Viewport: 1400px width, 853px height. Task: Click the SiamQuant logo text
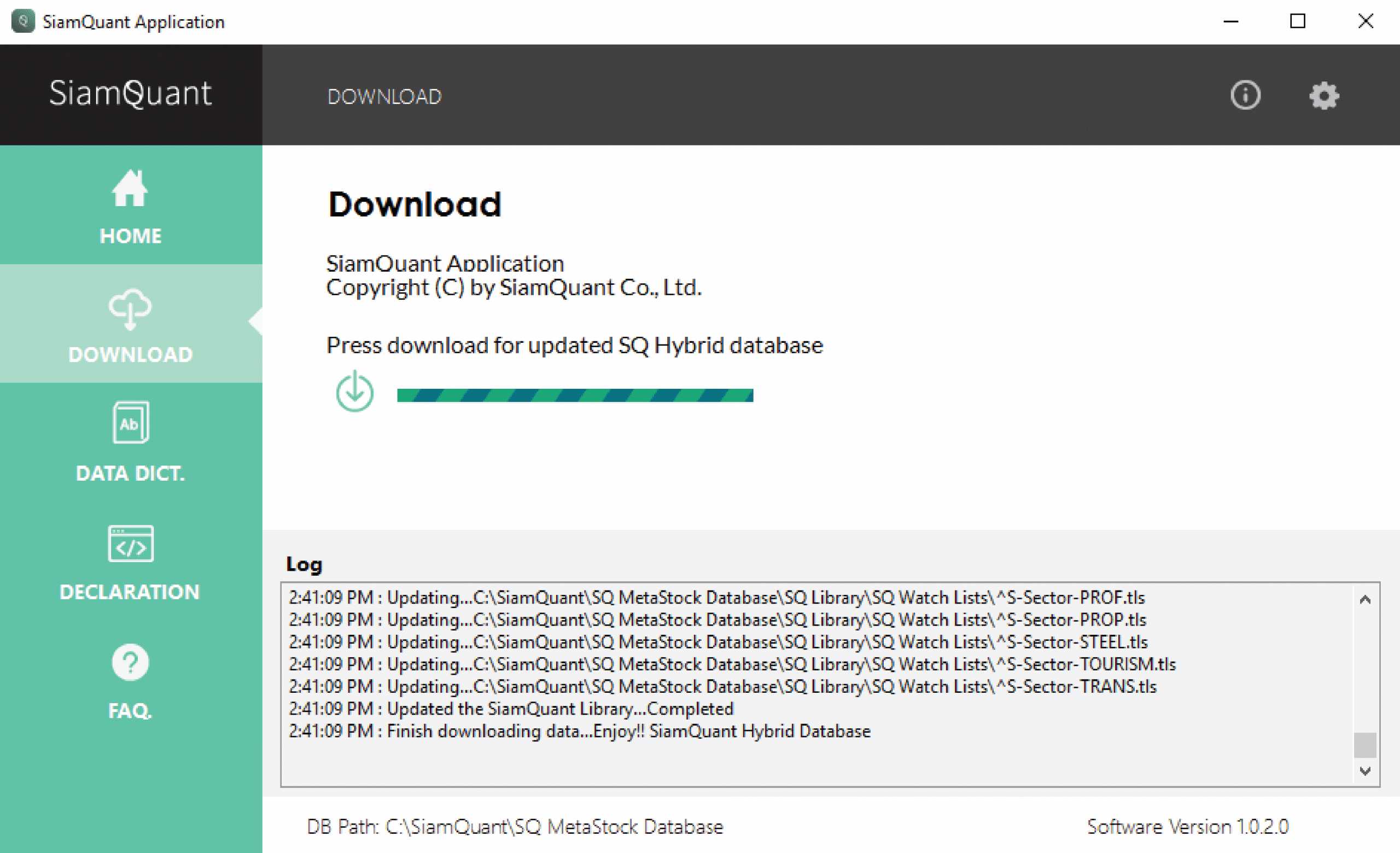point(130,93)
